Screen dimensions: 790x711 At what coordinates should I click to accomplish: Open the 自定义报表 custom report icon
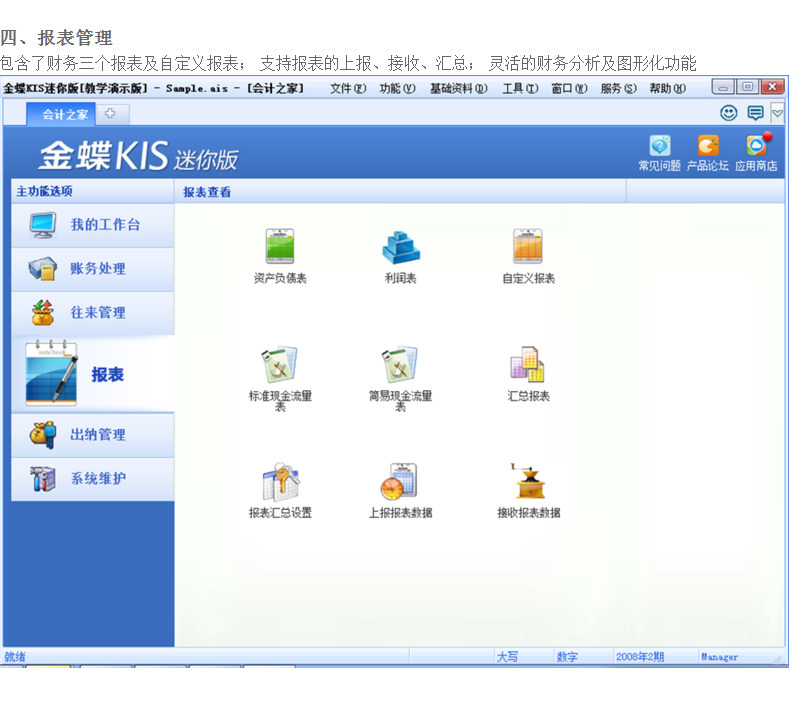(x=528, y=246)
